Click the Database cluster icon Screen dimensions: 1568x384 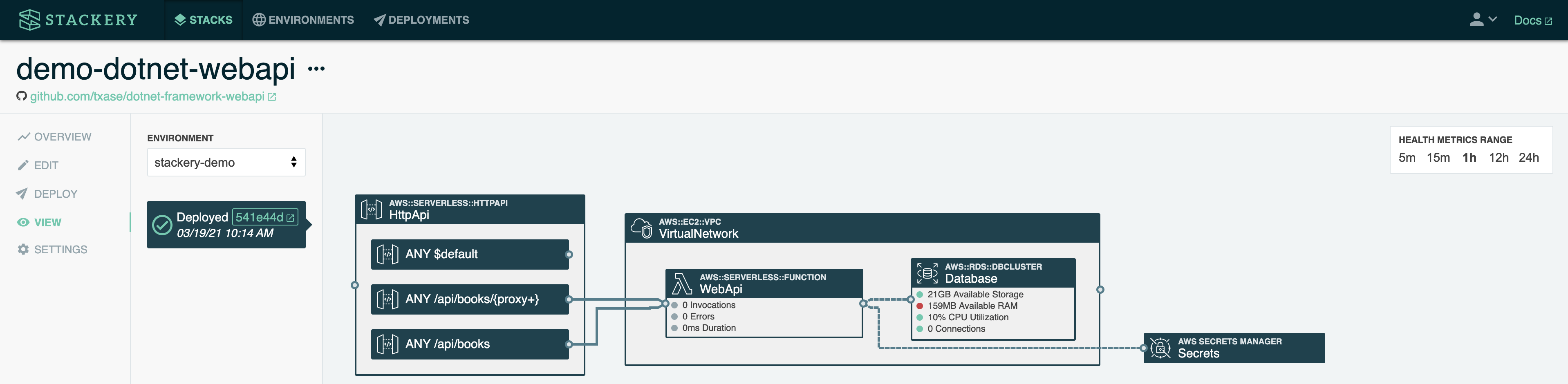[927, 273]
